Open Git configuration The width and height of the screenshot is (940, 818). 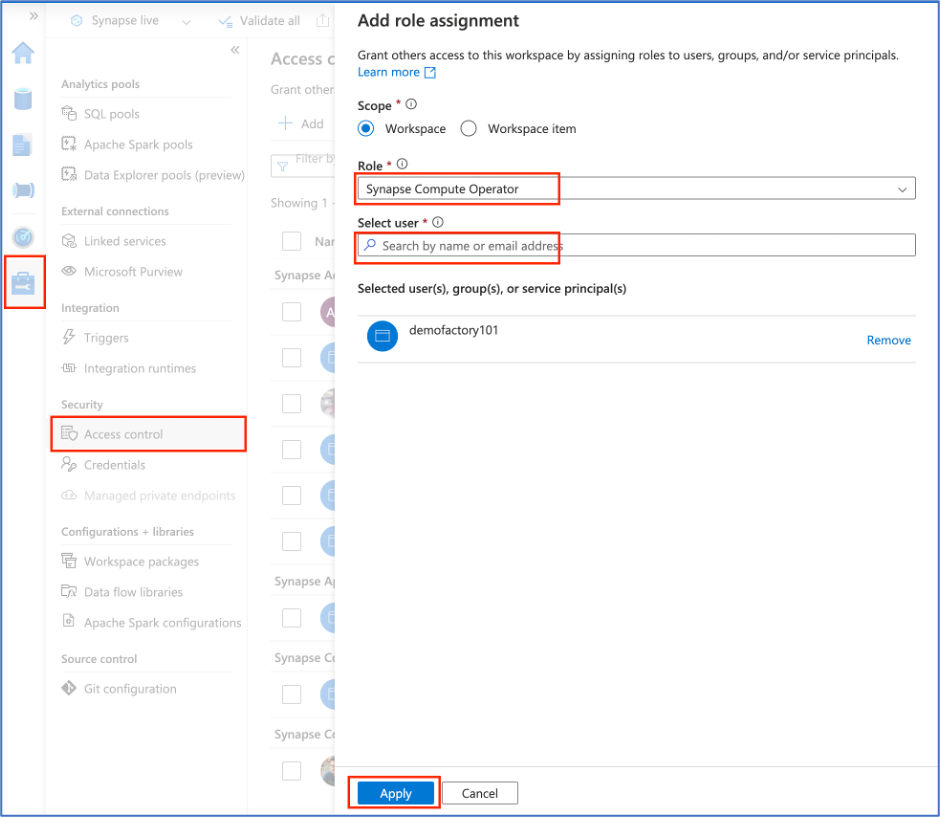point(130,688)
